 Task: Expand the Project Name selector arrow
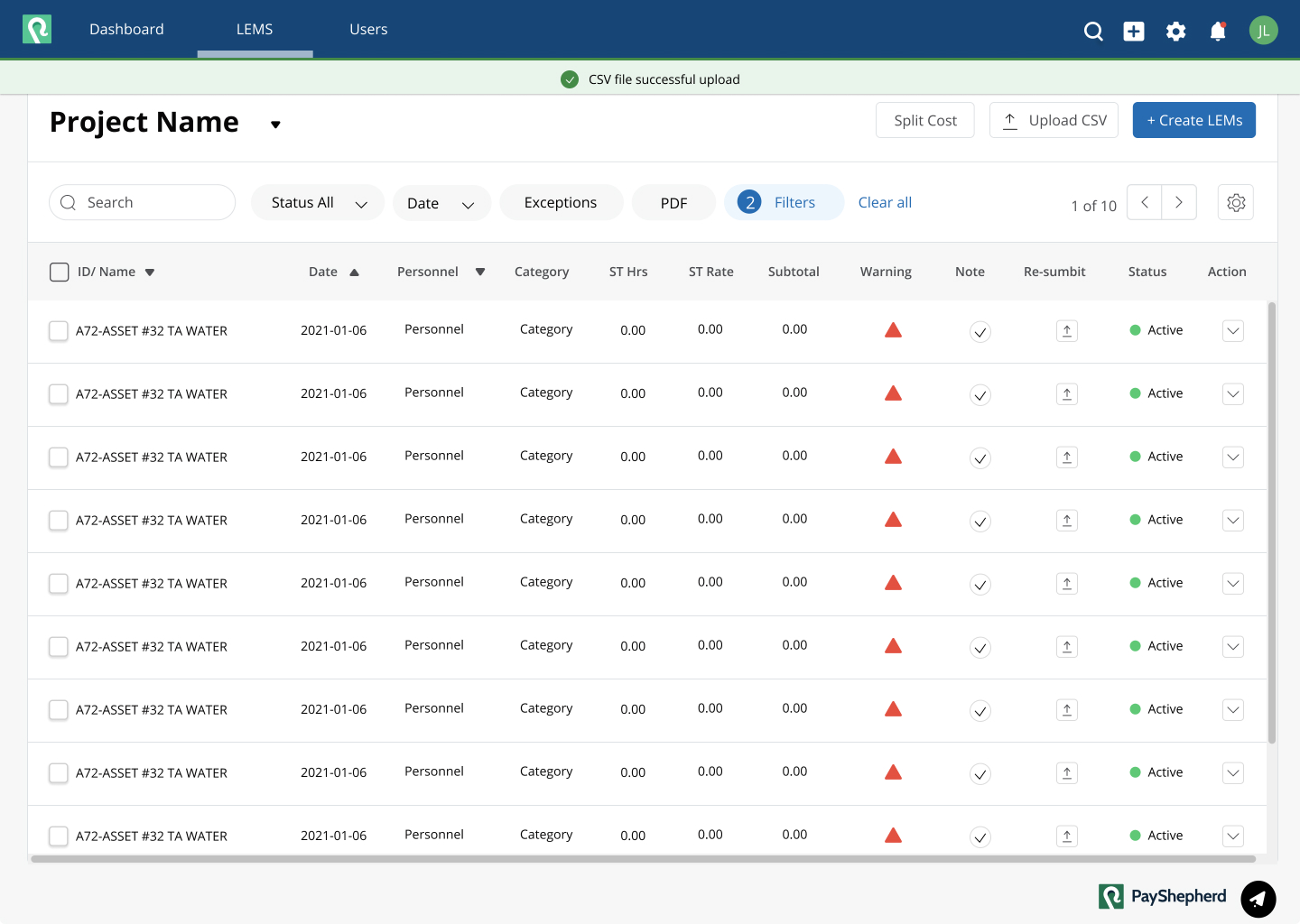pos(275,125)
